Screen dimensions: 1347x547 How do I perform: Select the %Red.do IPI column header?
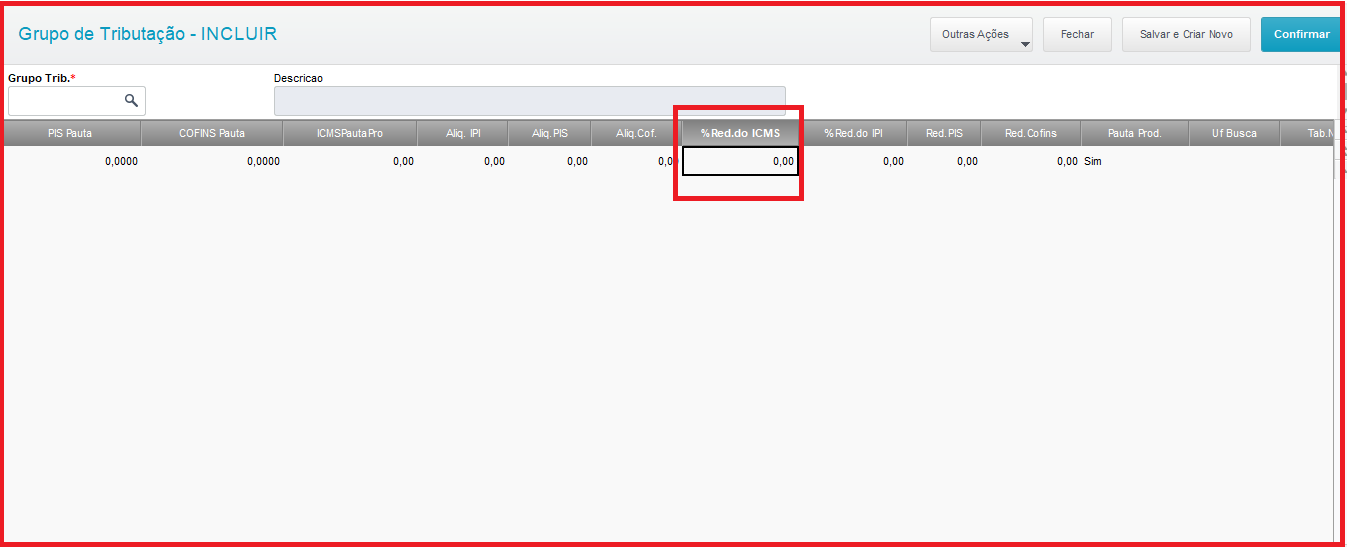(x=853, y=133)
